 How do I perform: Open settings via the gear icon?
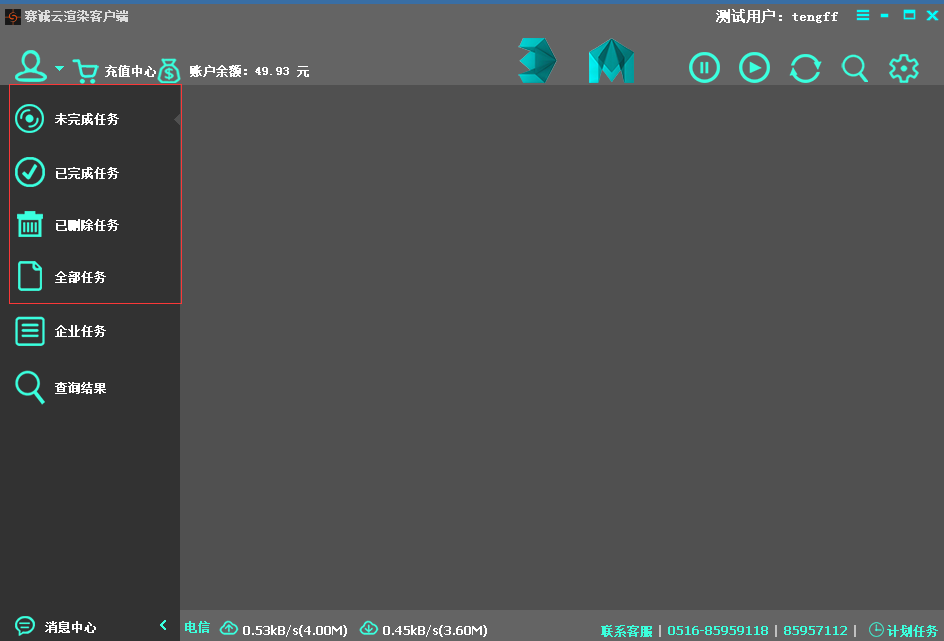904,68
